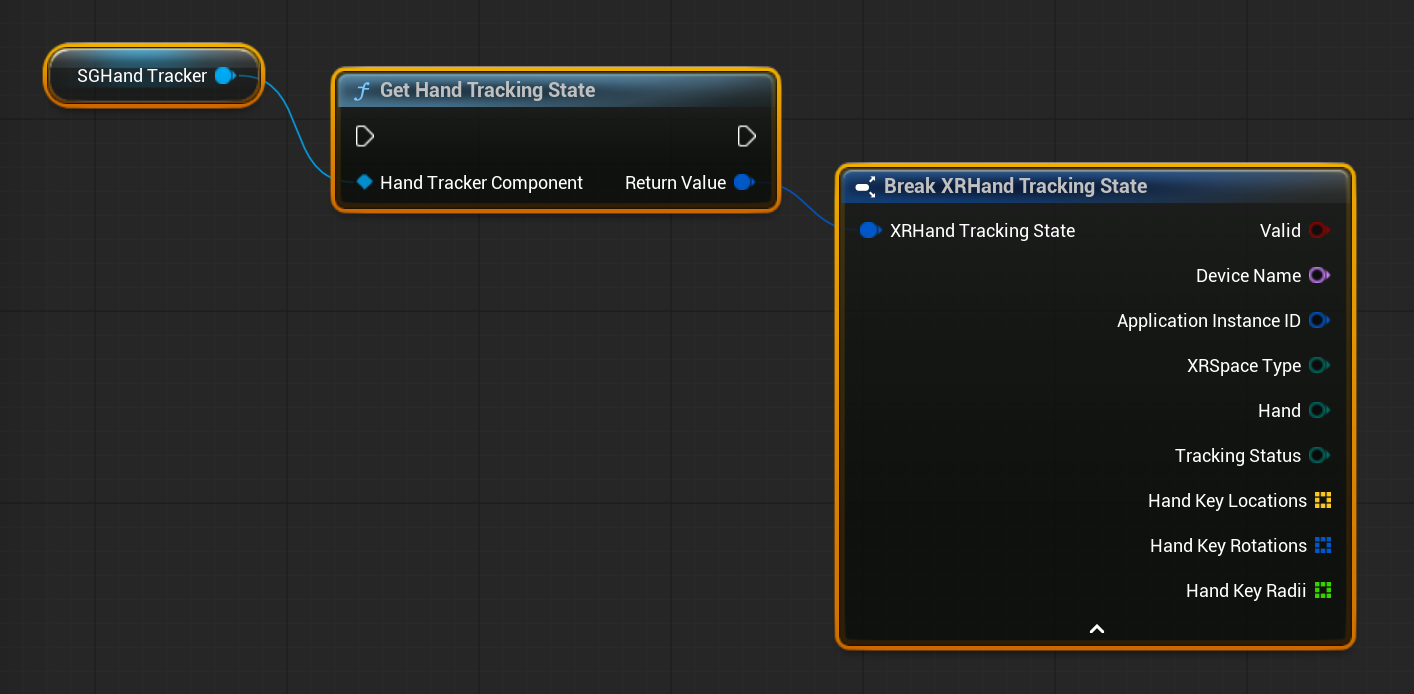Click the Hand Key Rotations array pin

point(1322,545)
